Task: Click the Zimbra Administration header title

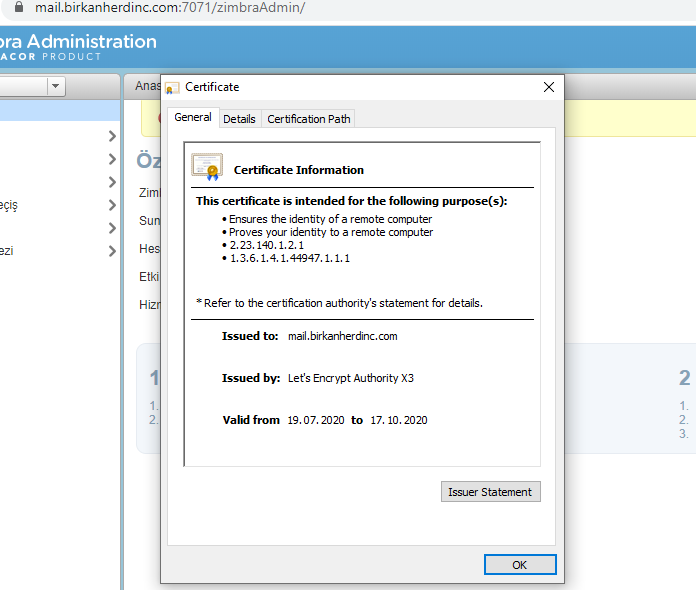Action: pos(78,42)
